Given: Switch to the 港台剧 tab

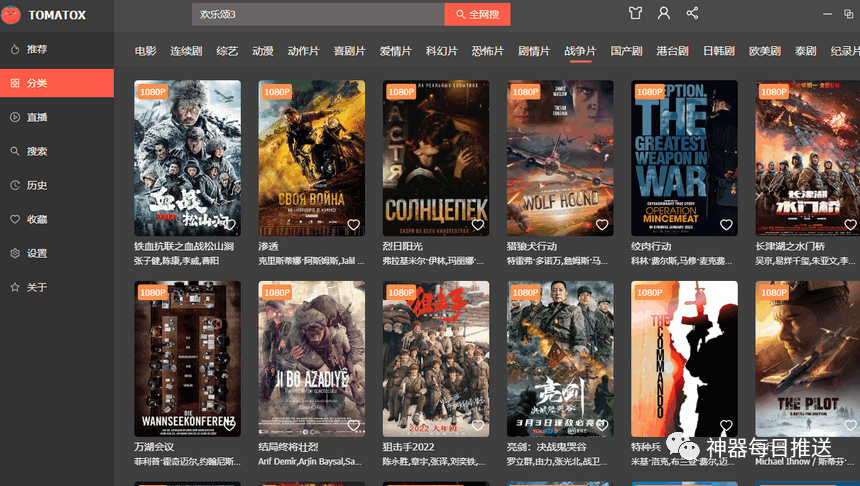Looking at the screenshot, I should tap(672, 51).
